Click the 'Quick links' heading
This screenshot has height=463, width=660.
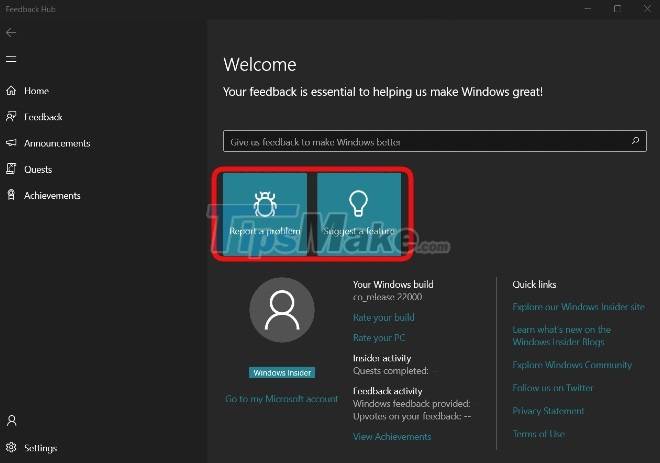pyautogui.click(x=534, y=285)
